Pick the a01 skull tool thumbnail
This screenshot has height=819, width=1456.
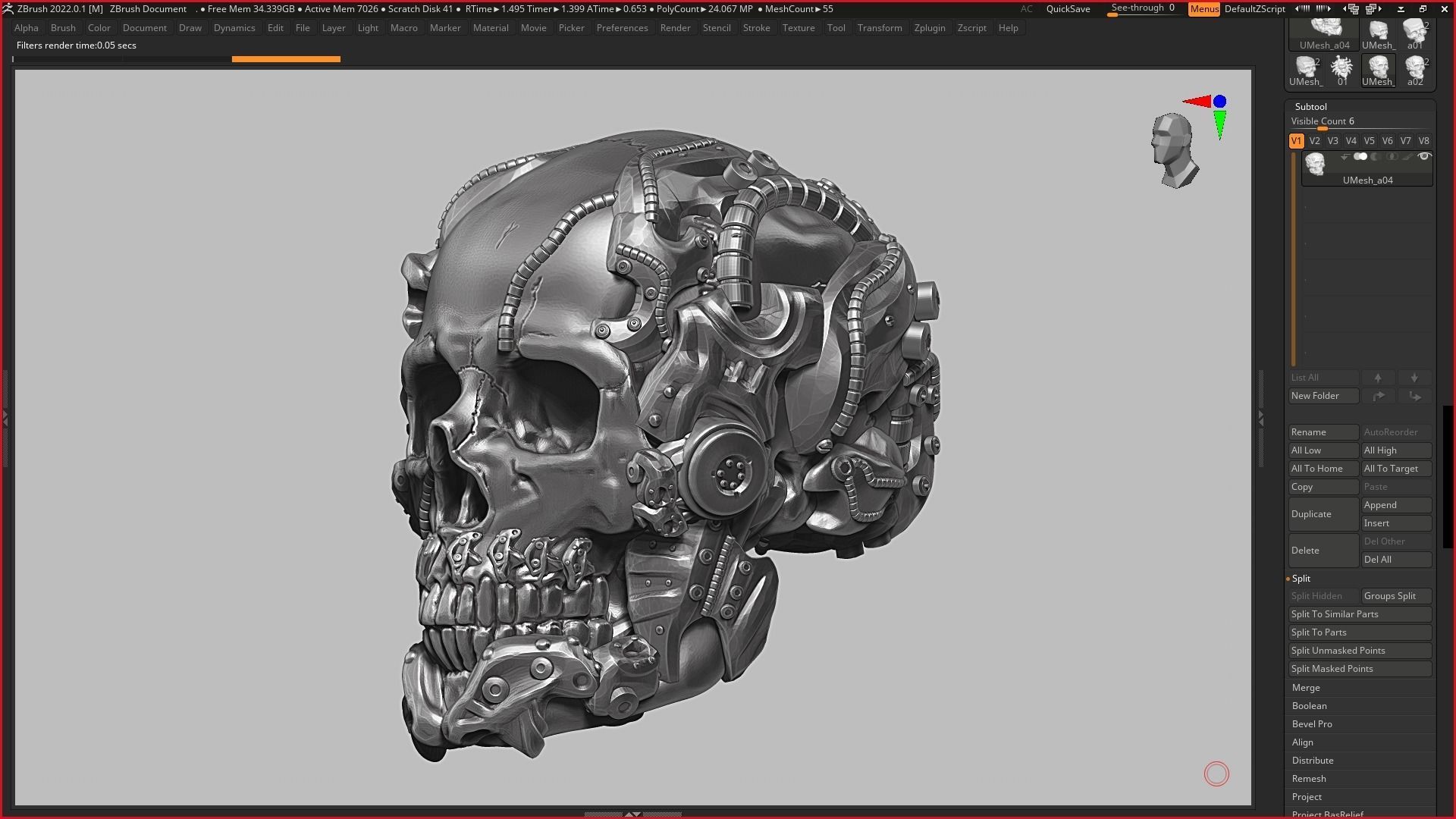(x=1415, y=35)
